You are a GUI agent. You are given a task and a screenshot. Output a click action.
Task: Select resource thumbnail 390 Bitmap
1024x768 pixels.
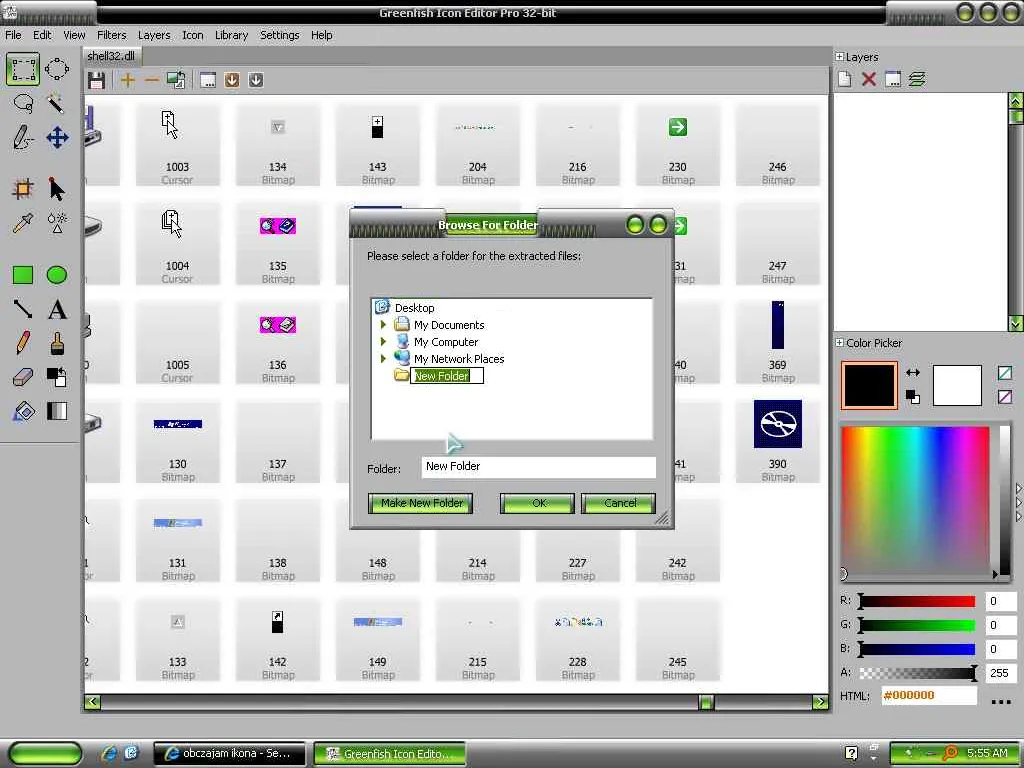(777, 440)
